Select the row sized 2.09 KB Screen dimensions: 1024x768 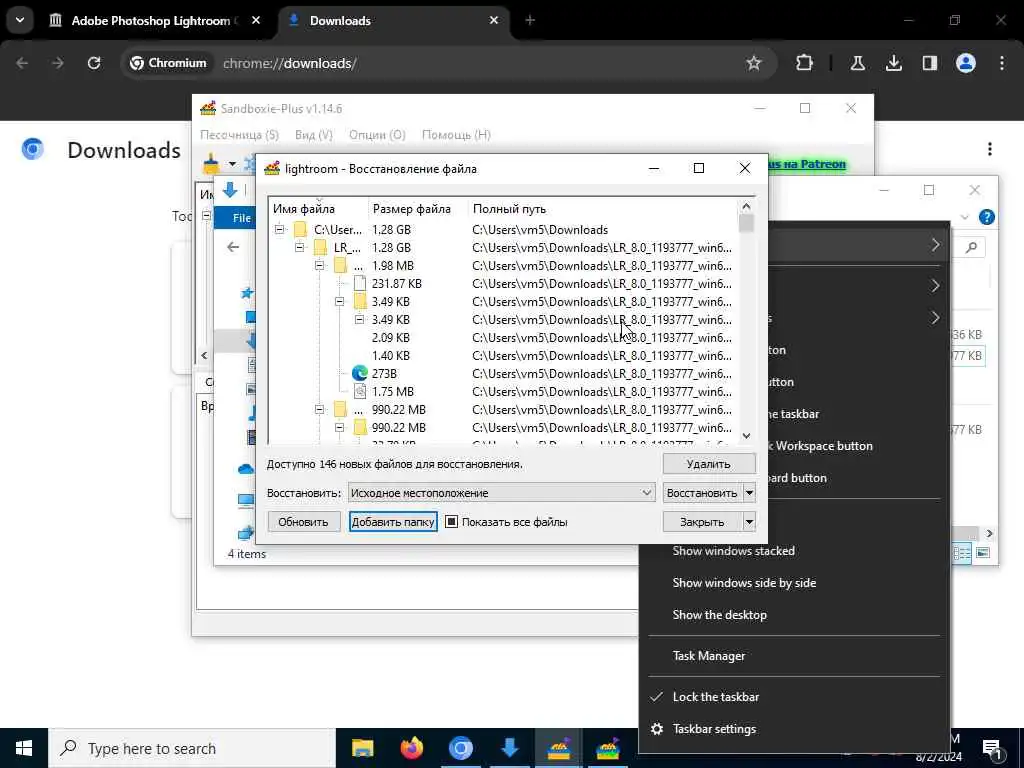tap(503, 338)
